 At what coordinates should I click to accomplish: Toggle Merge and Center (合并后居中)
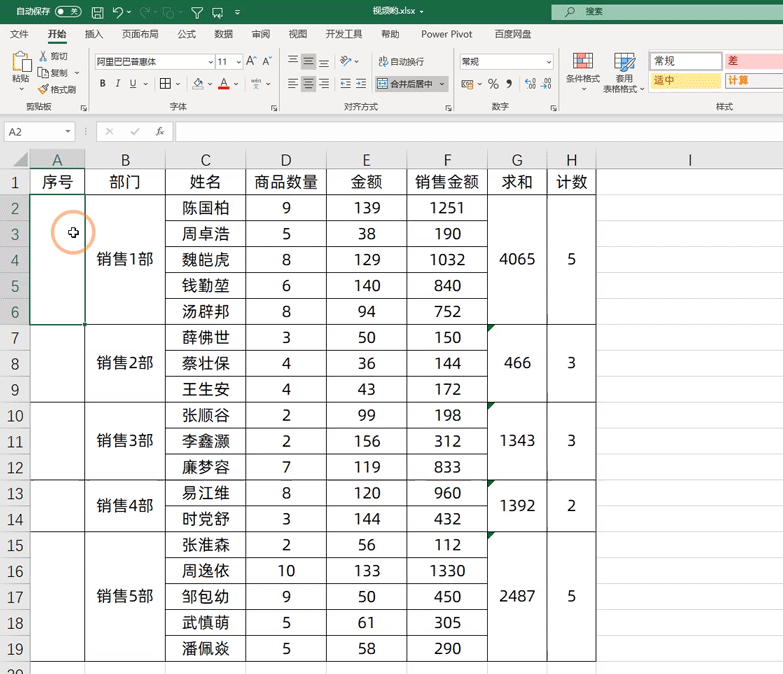click(405, 84)
